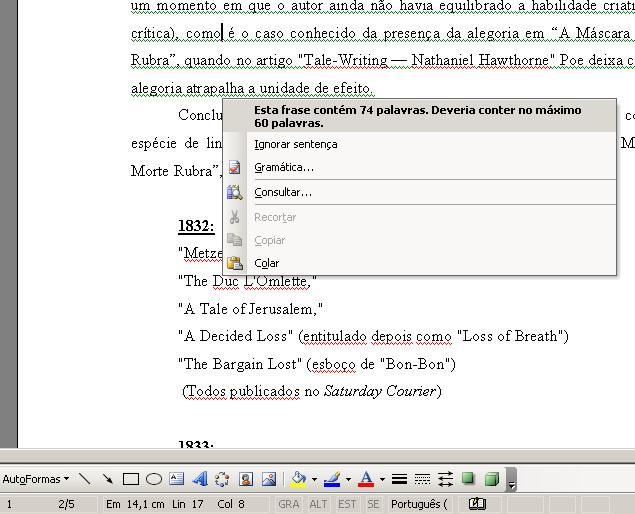This screenshot has height=514, width=635.
Task: Expand the fill color dropdown arrow
Action: pos(314,480)
